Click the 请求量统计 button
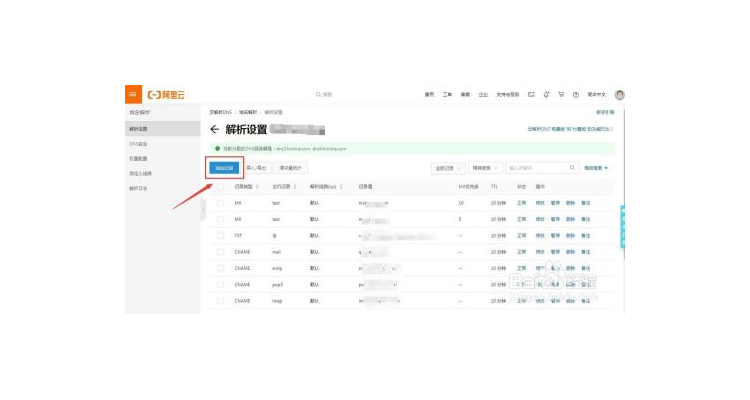Viewport: 750px width, 400px height. (291, 168)
